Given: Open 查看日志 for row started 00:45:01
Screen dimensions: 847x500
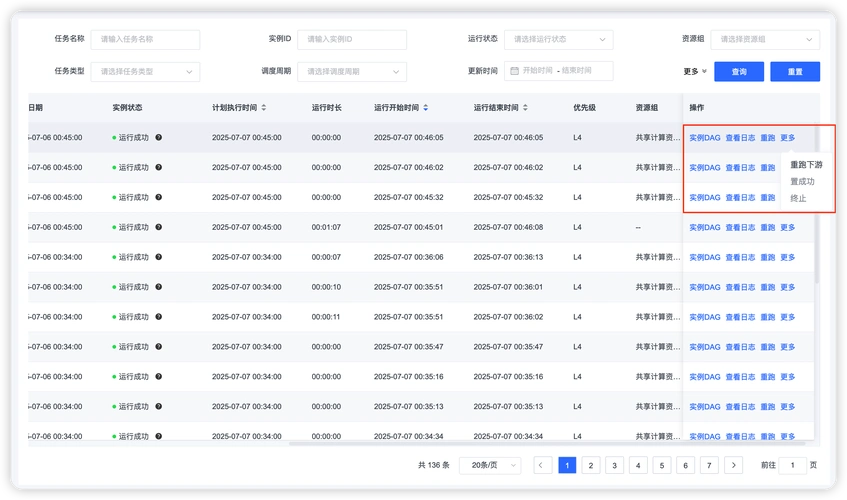Looking at the screenshot, I should [740, 227].
